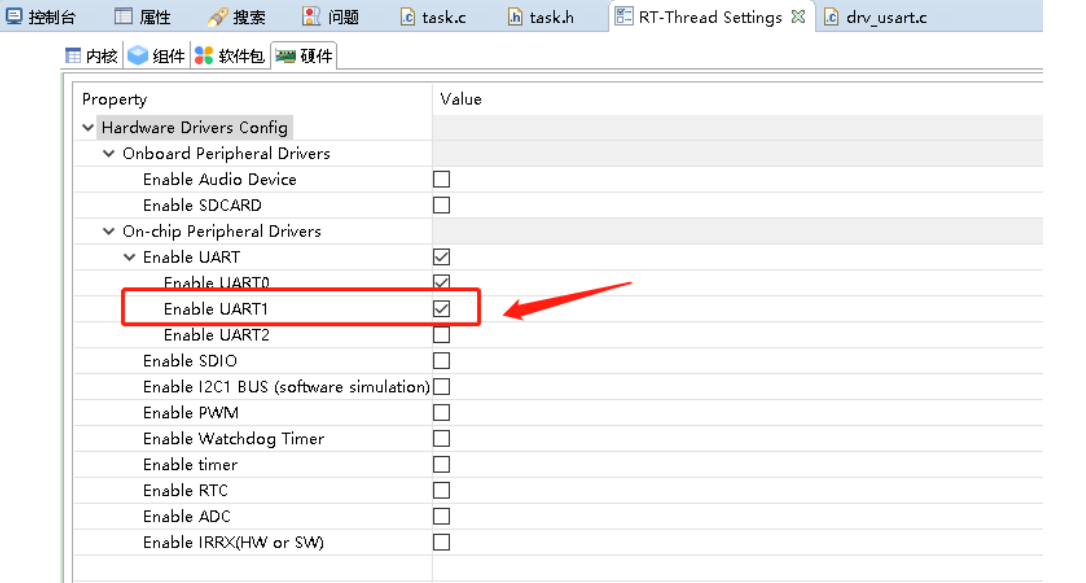Switch to the 问题 problems tab

point(332,17)
